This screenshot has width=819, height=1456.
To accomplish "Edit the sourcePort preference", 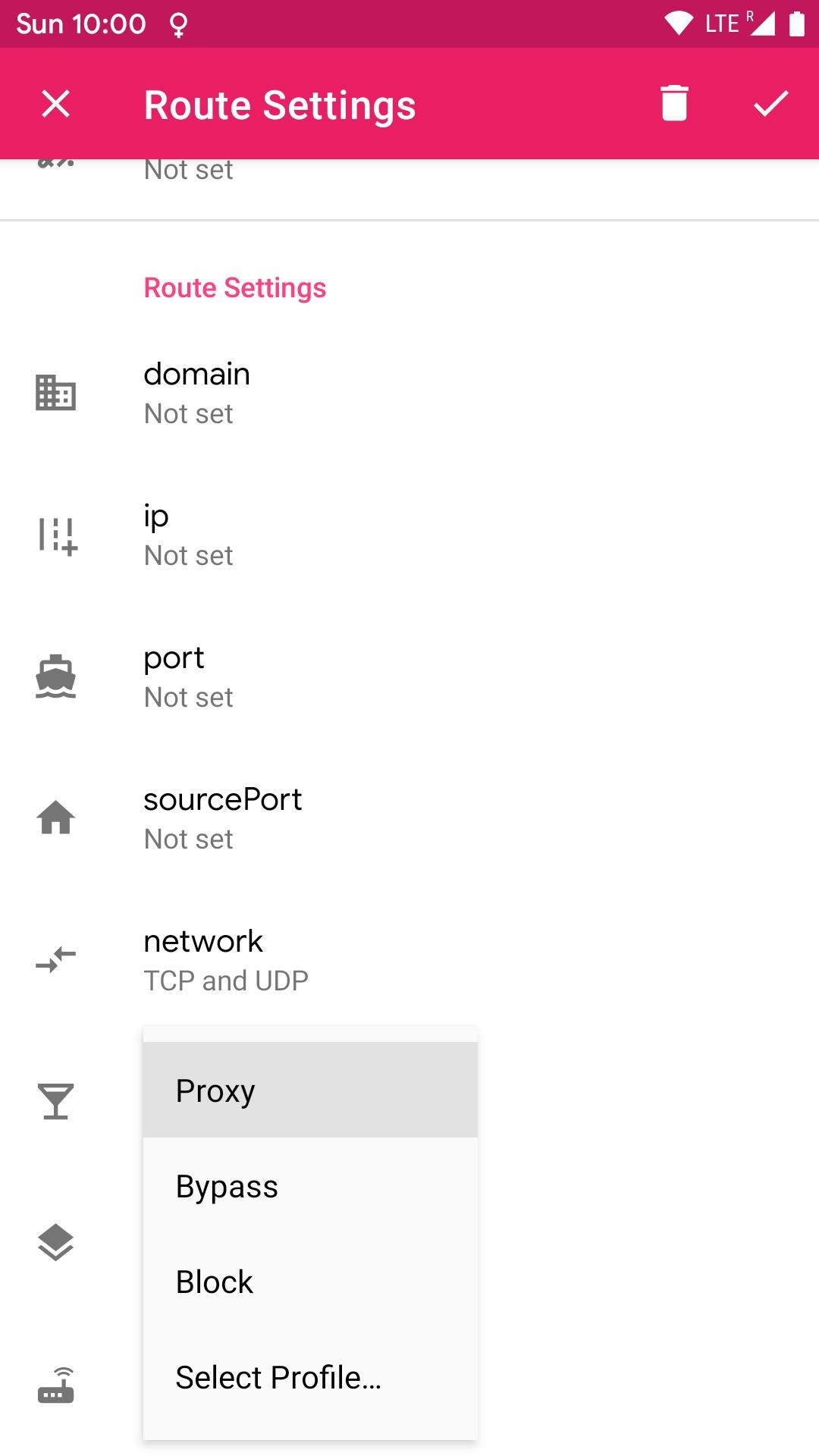I will (409, 818).
